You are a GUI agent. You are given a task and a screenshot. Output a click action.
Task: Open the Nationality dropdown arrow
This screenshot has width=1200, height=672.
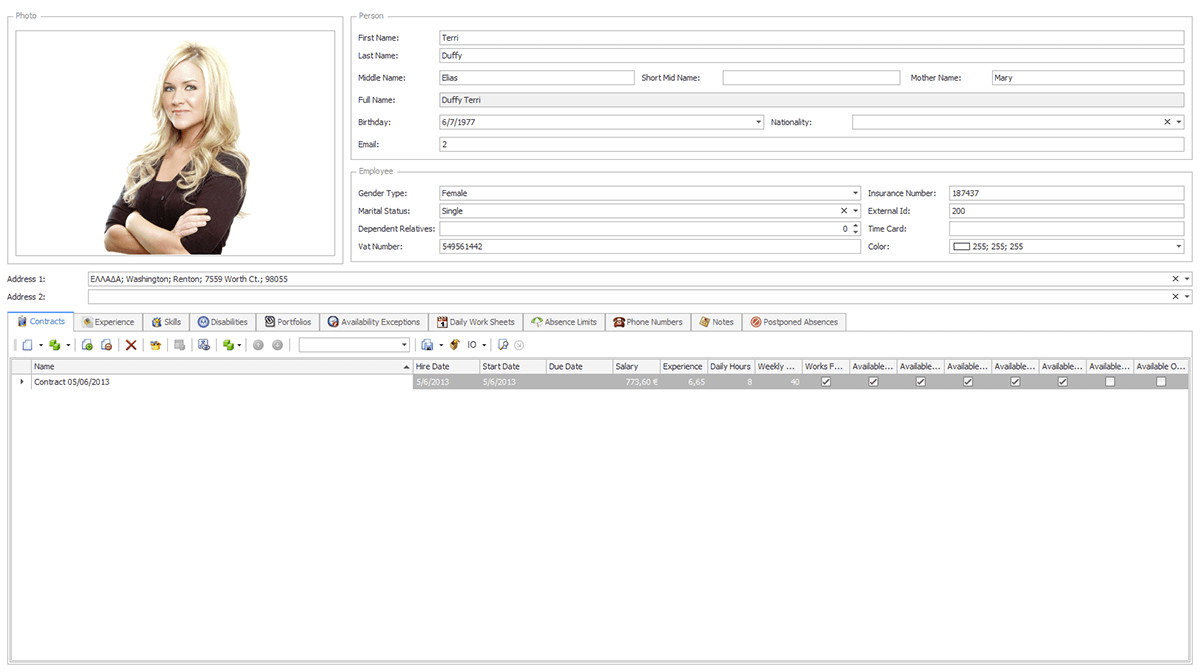1180,122
